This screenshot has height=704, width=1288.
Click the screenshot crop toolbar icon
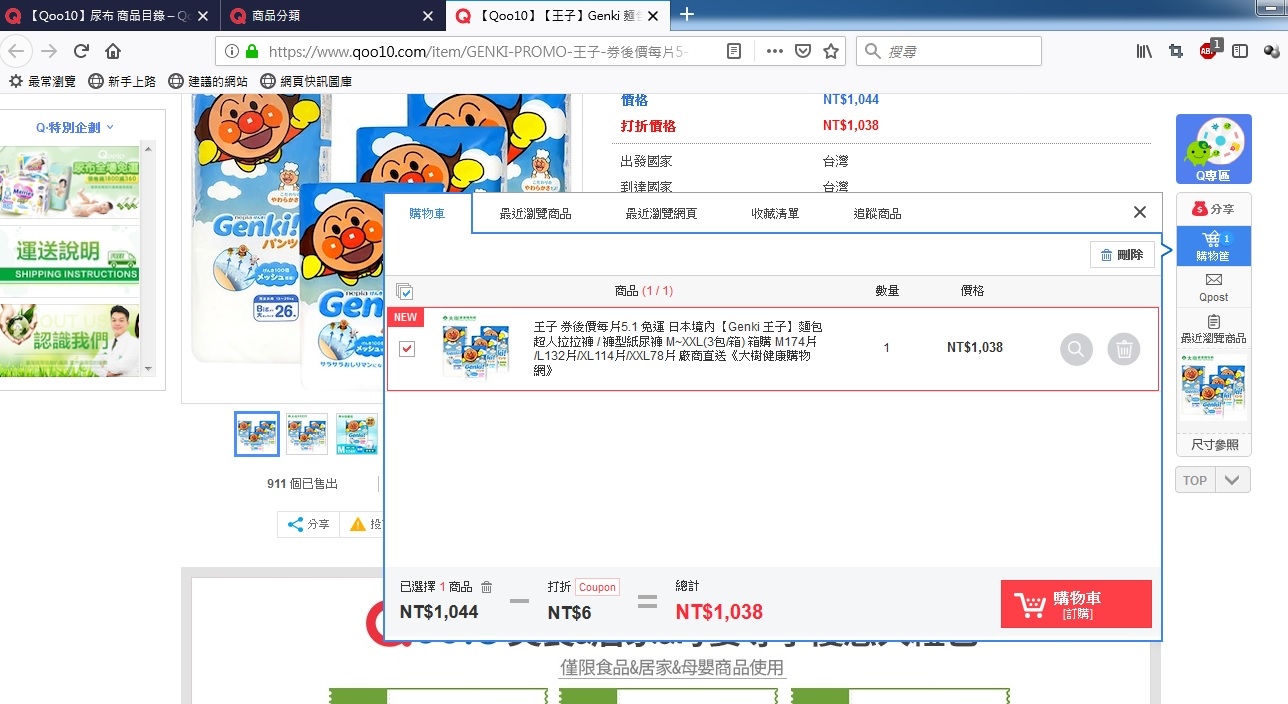pos(1176,51)
